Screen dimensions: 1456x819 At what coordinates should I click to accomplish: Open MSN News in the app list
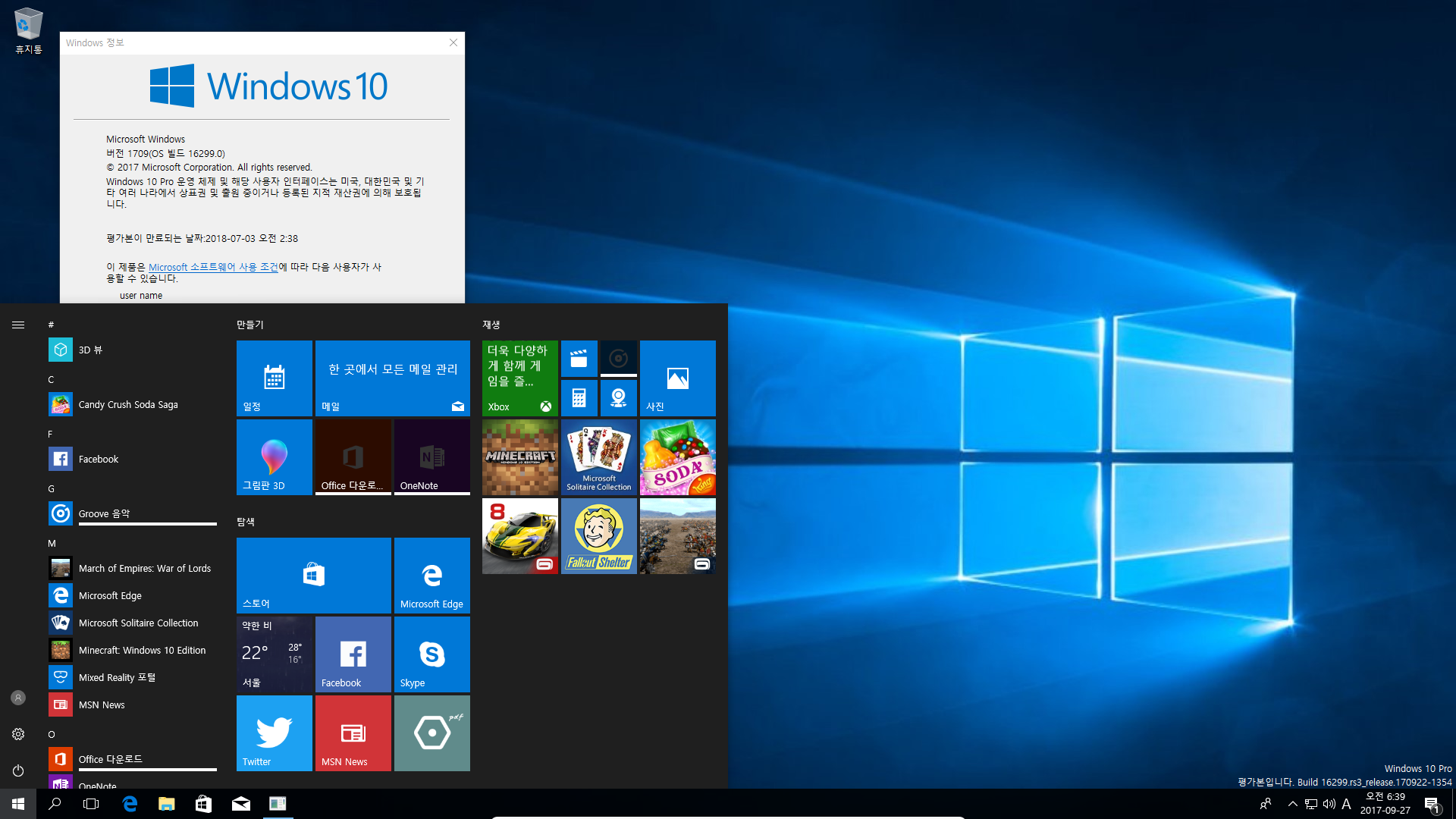132,704
